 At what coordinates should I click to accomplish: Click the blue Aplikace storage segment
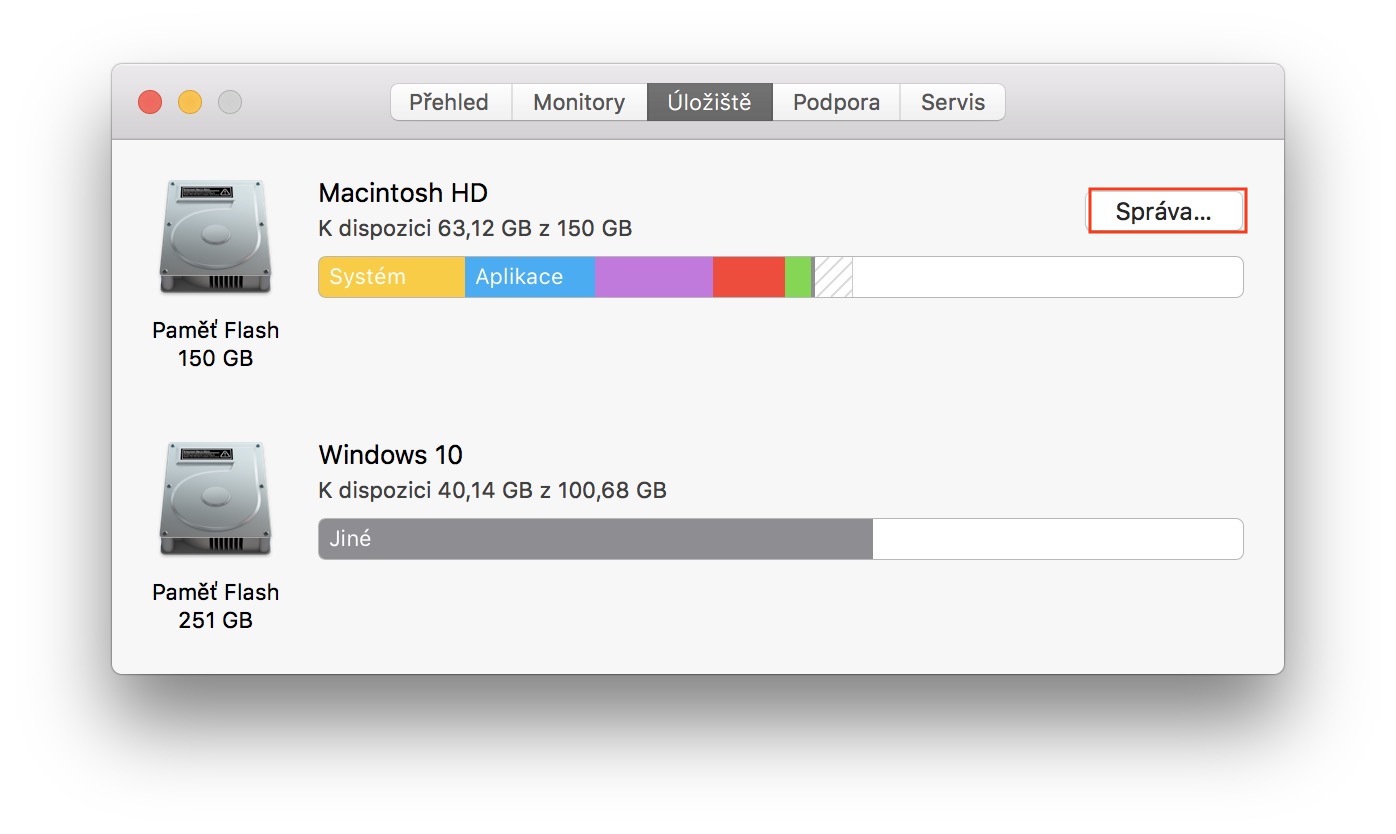click(530, 277)
